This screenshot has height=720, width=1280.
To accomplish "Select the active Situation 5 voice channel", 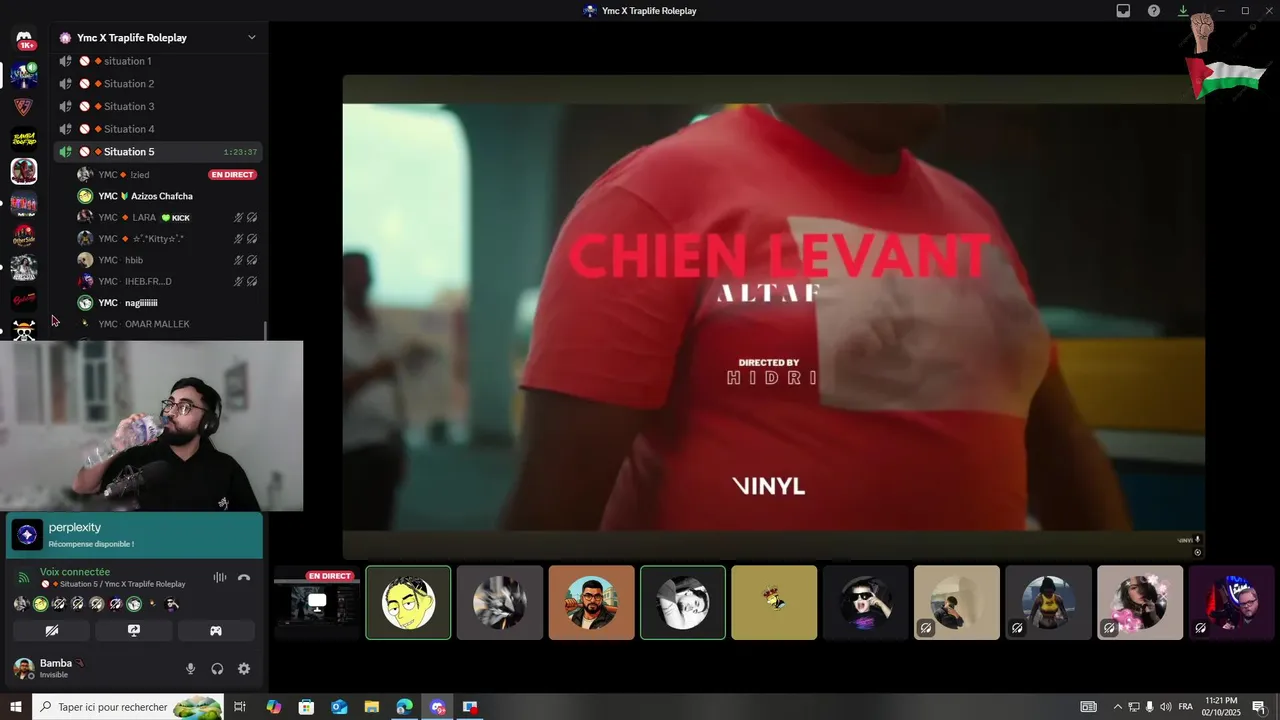I will pyautogui.click(x=158, y=152).
